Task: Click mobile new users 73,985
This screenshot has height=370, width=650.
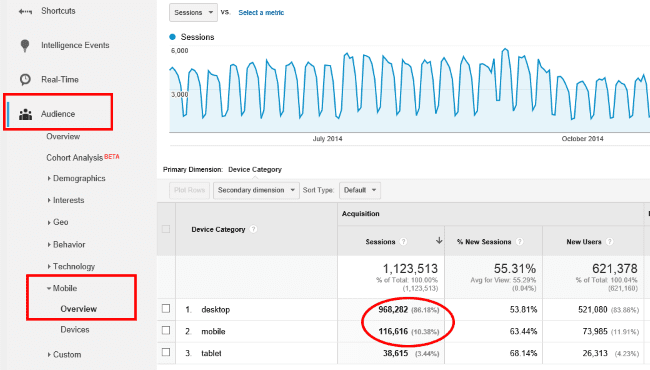Action: pos(595,331)
